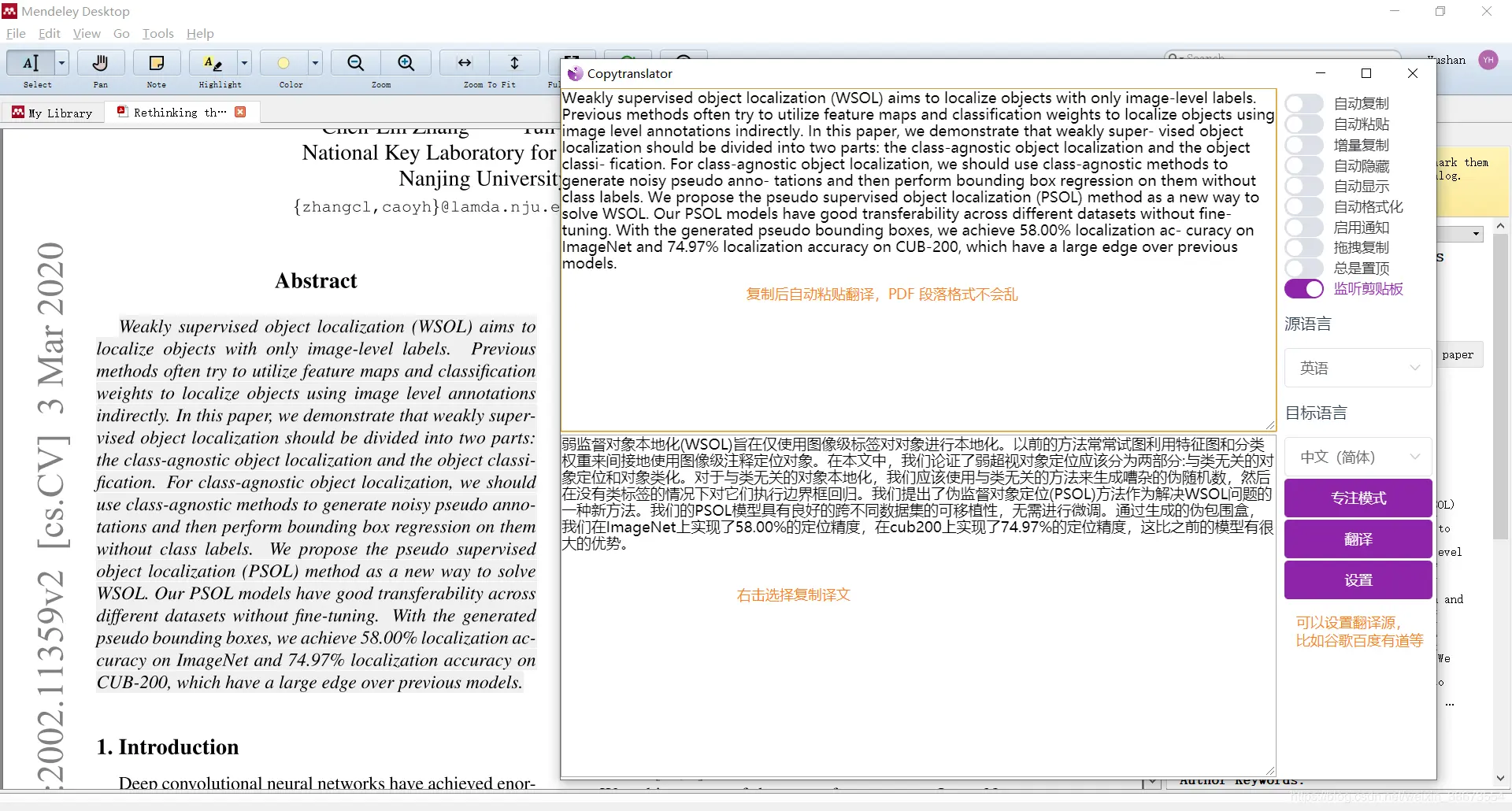Click into the English source text box
Image resolution: width=1512 pixels, height=811 pixels.
tap(918, 260)
